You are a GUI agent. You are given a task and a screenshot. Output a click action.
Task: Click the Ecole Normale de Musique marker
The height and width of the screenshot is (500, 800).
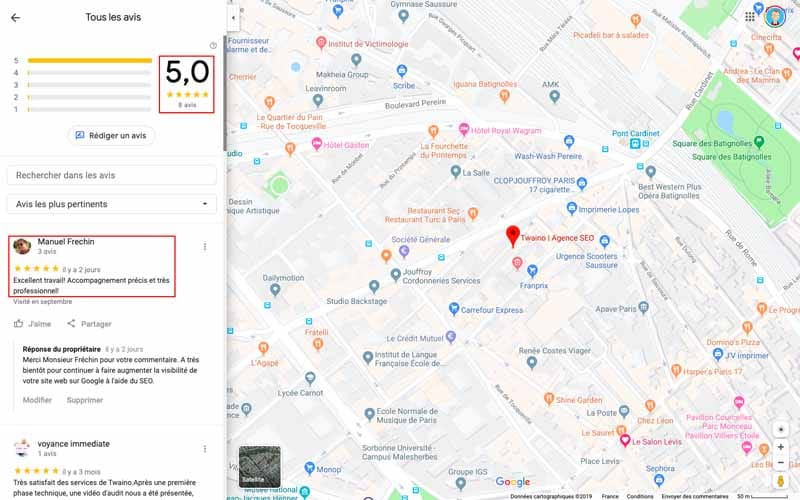369,414
